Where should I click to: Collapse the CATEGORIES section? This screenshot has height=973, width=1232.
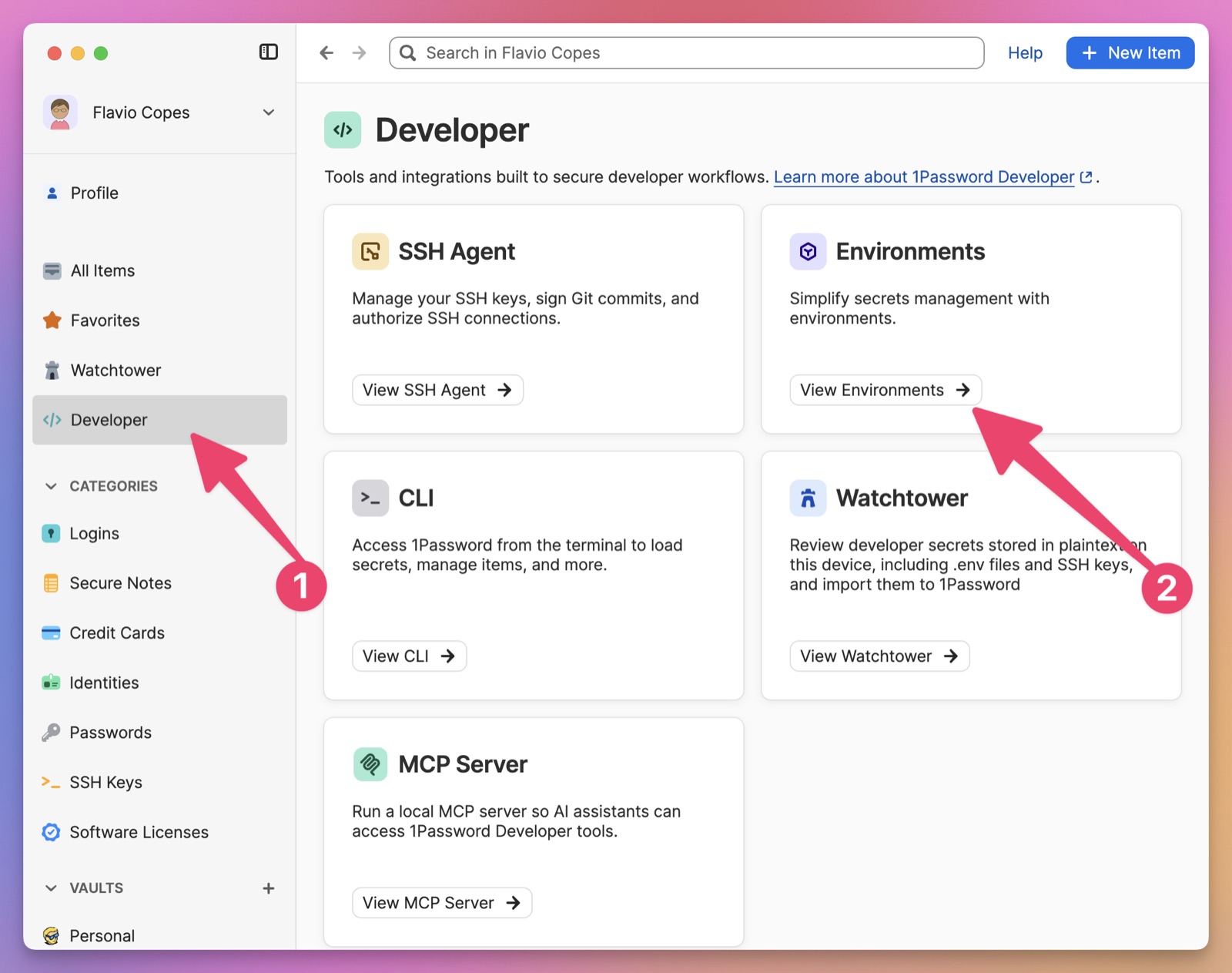point(51,486)
